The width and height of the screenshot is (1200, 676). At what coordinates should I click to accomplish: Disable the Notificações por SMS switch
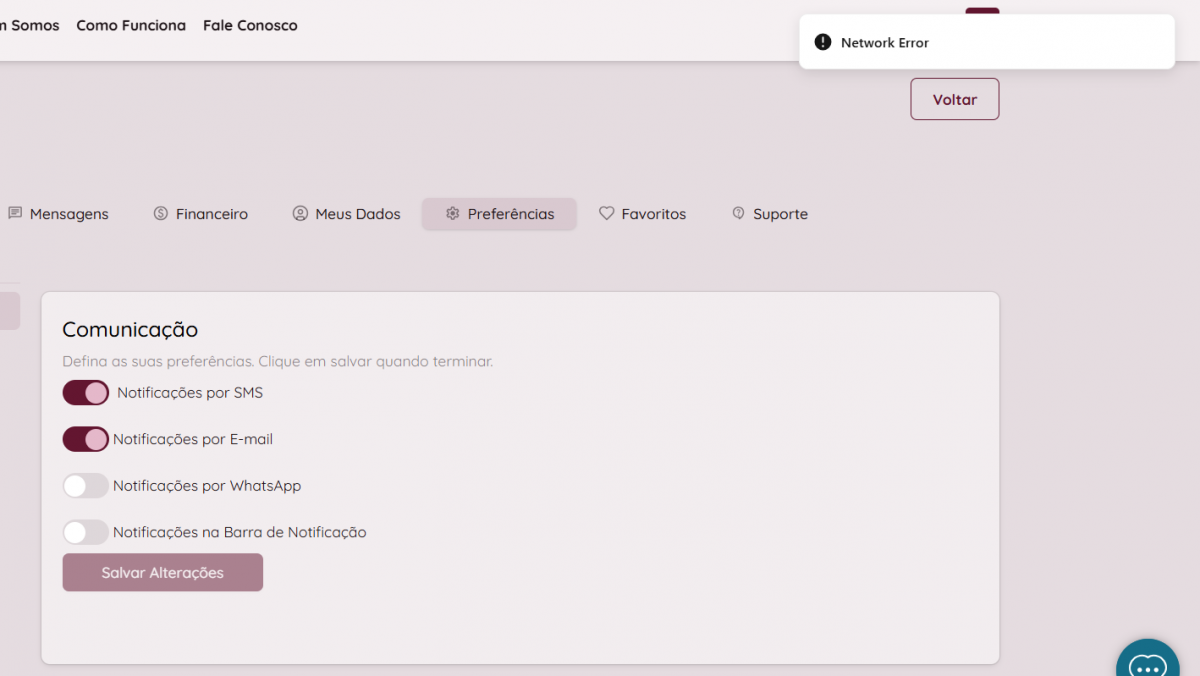86,393
